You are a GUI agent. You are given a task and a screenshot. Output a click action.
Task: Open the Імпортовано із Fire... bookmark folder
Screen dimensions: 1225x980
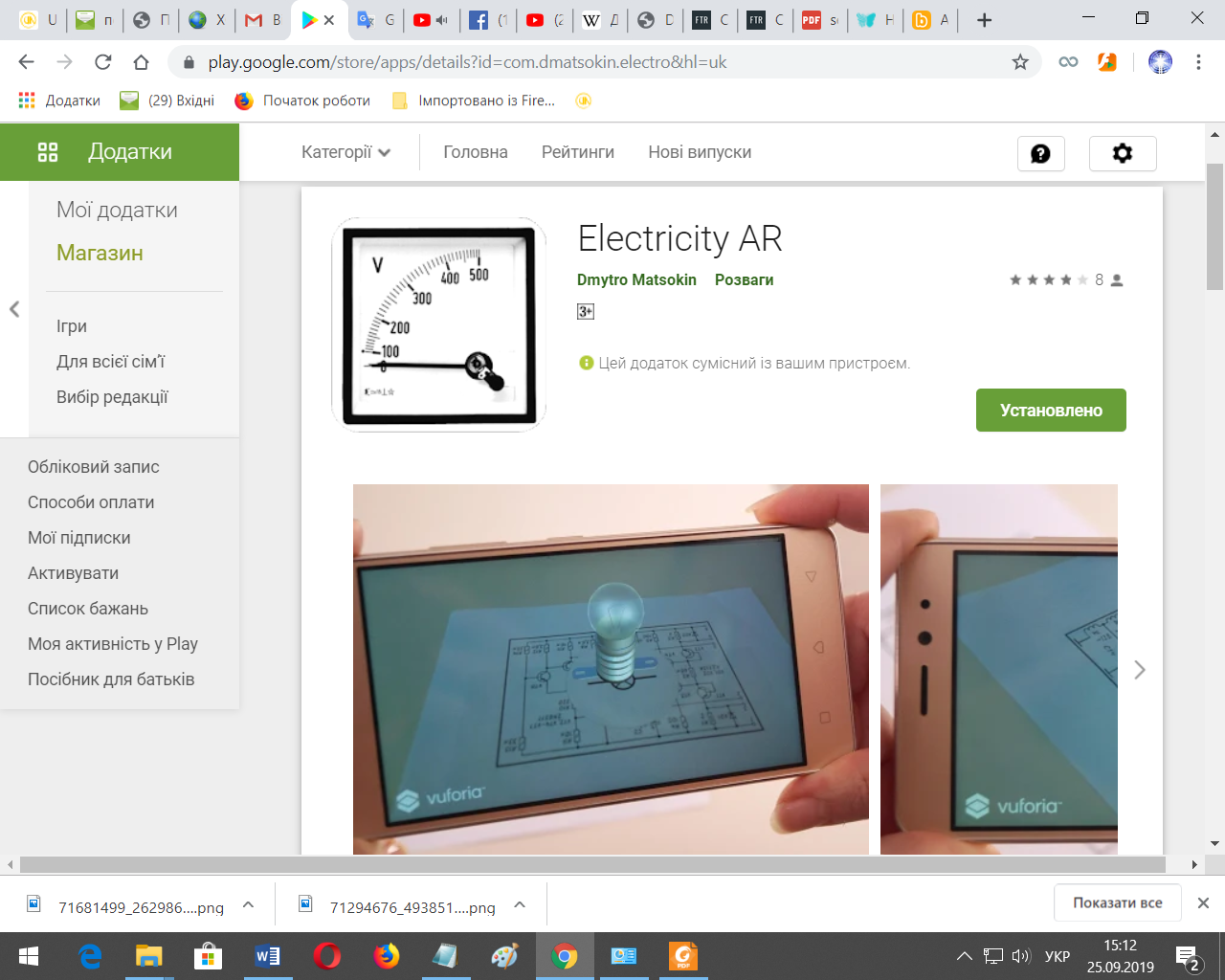[474, 100]
